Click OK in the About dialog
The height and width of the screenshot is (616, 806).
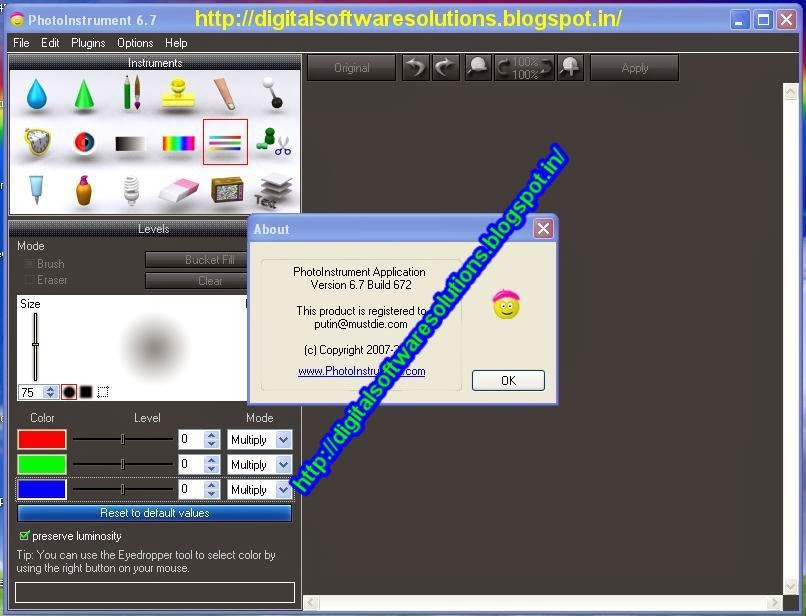508,381
